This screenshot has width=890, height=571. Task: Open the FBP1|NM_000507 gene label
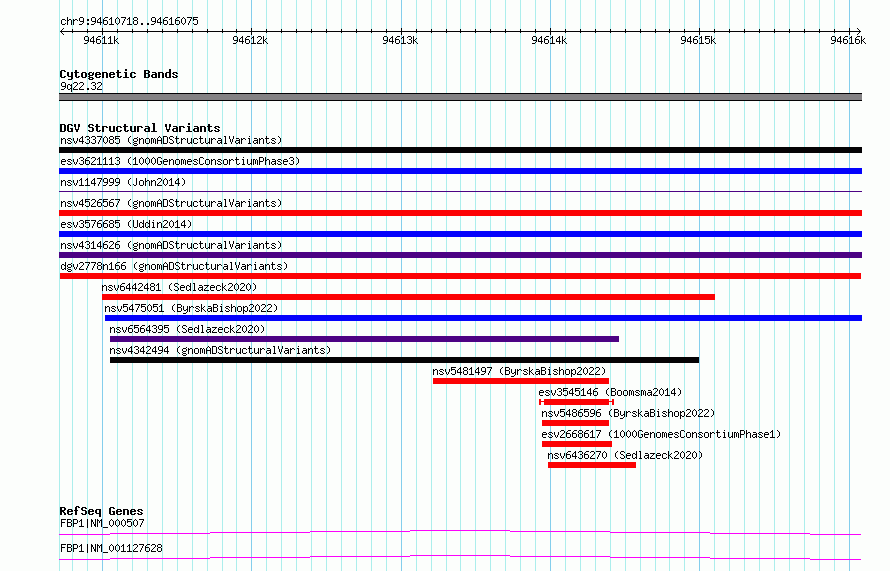pos(102,523)
